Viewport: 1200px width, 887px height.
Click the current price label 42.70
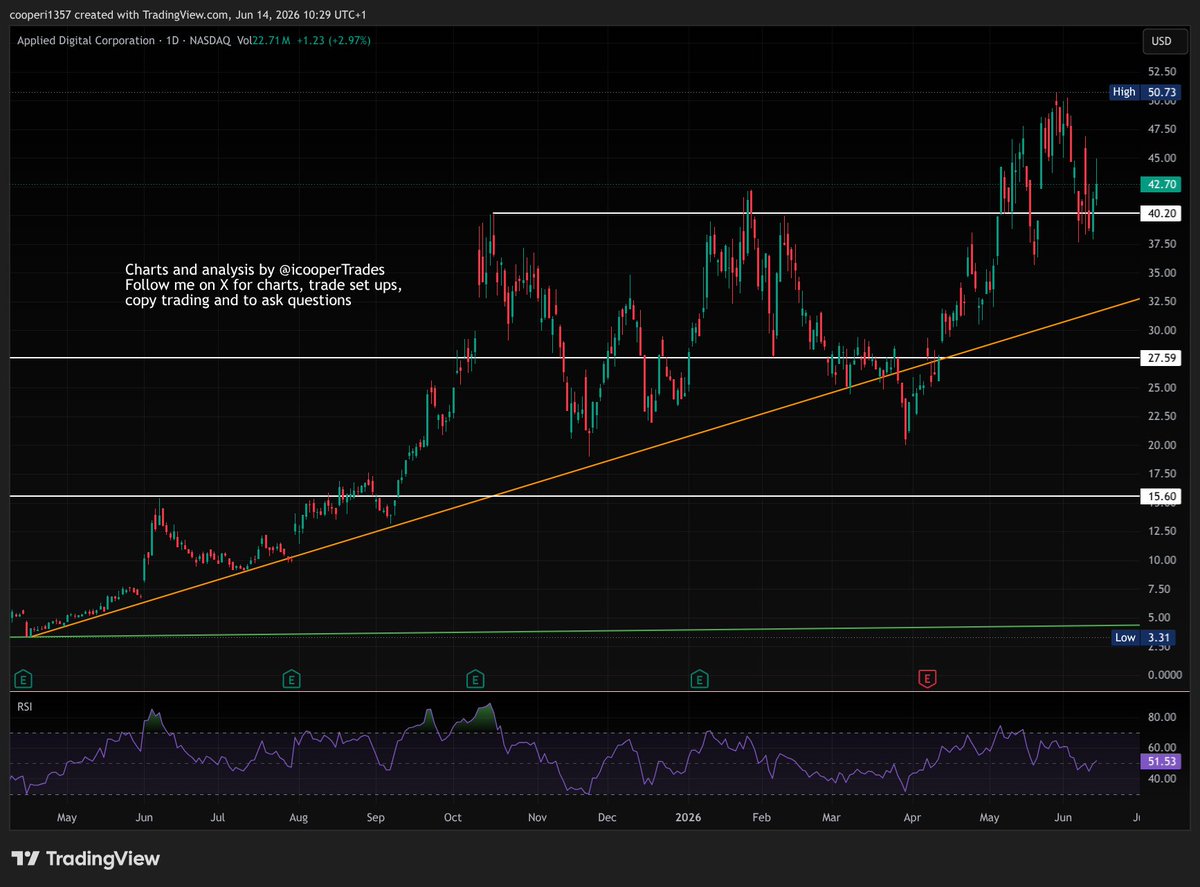1162,185
